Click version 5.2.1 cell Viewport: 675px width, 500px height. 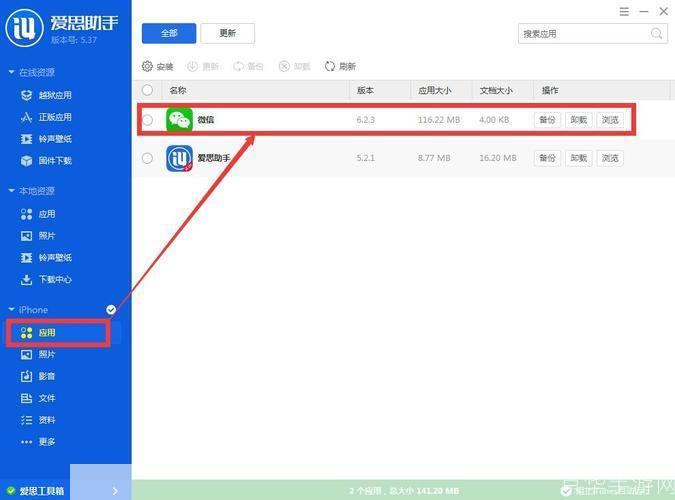365,158
